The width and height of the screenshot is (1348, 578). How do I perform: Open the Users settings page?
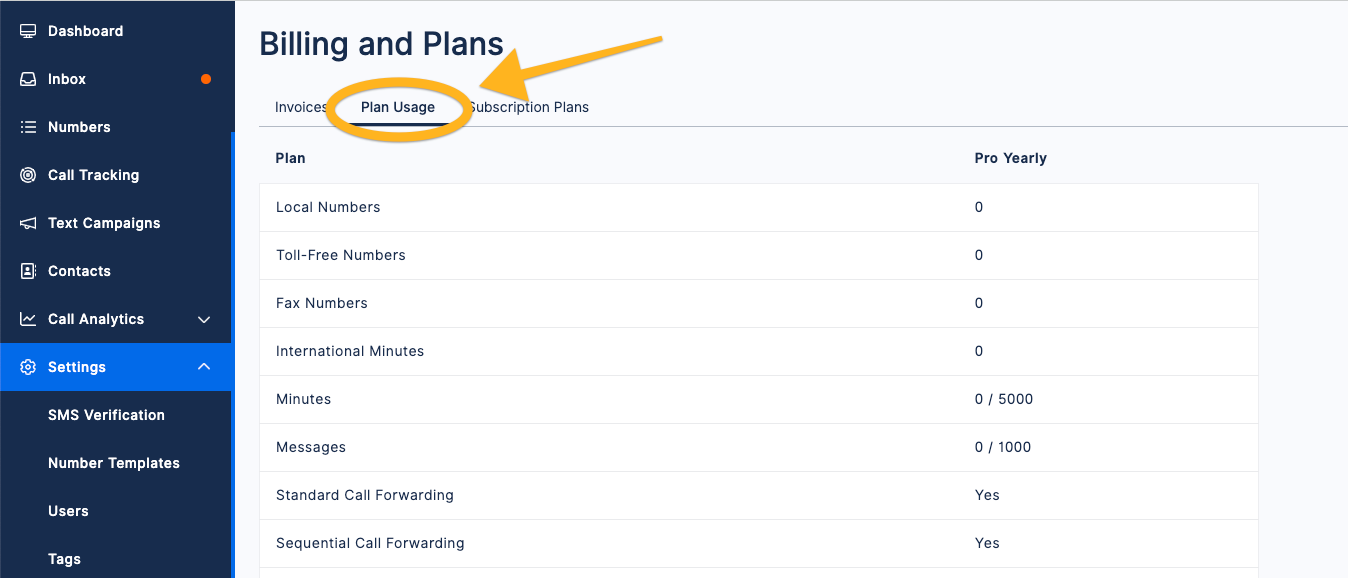[x=68, y=511]
